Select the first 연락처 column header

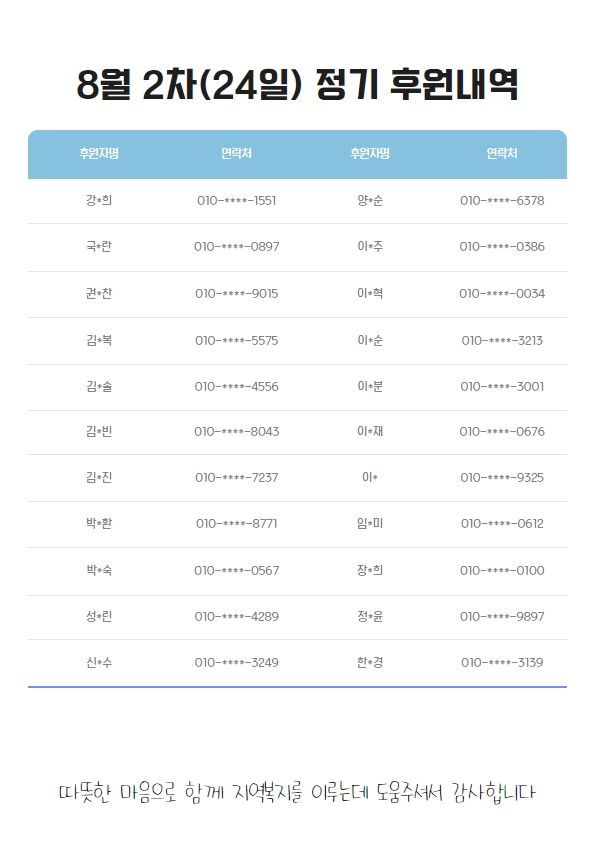pos(236,154)
